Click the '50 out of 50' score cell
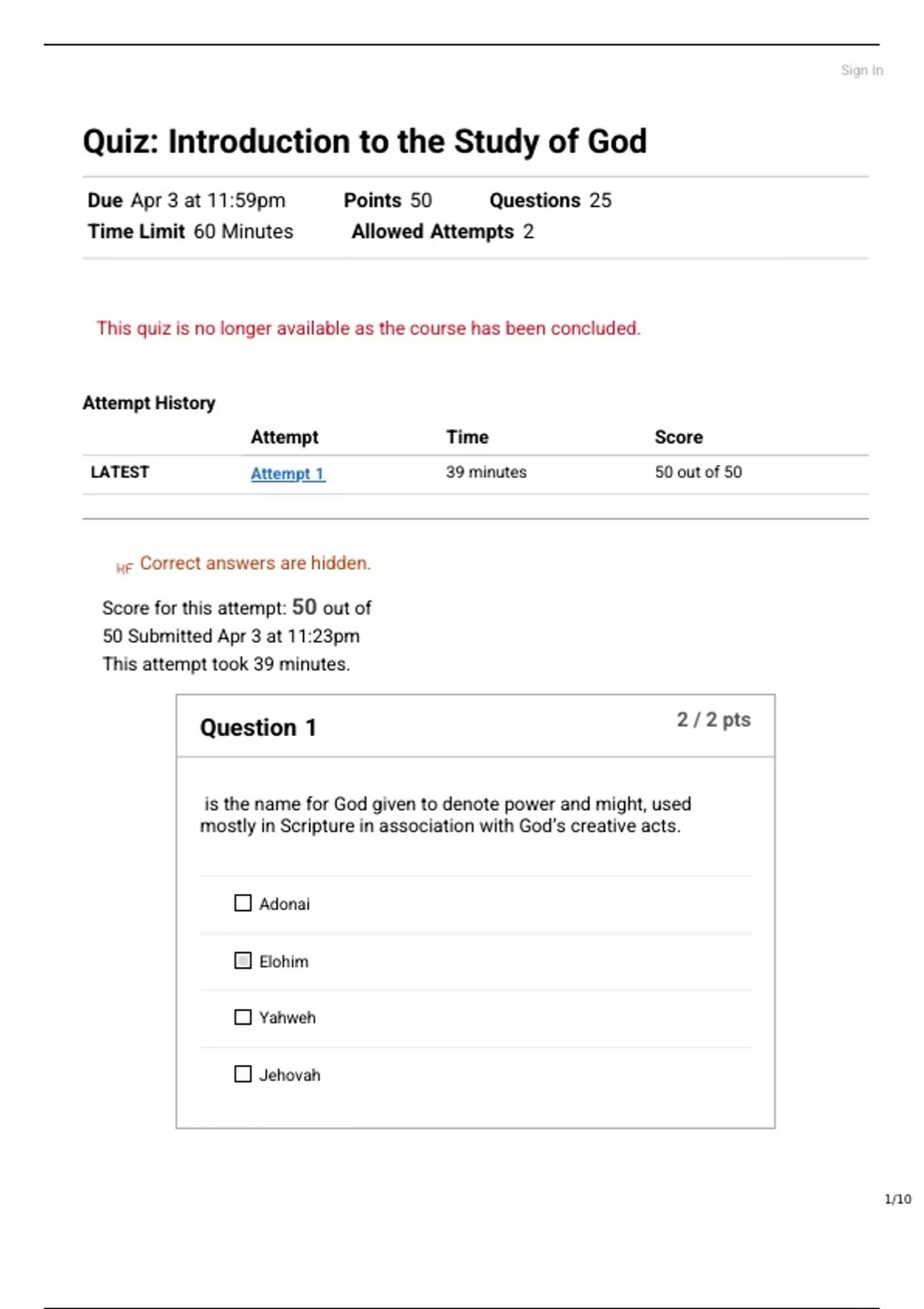This screenshot has width=924, height=1309. click(x=698, y=472)
